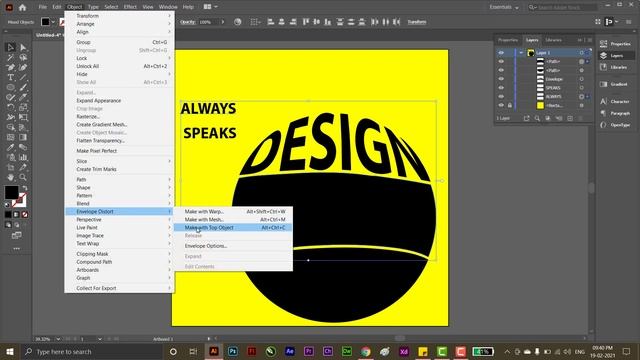Viewport: 640px width, 360px height.
Task: Open After Effects from the taskbar
Action: point(290,351)
